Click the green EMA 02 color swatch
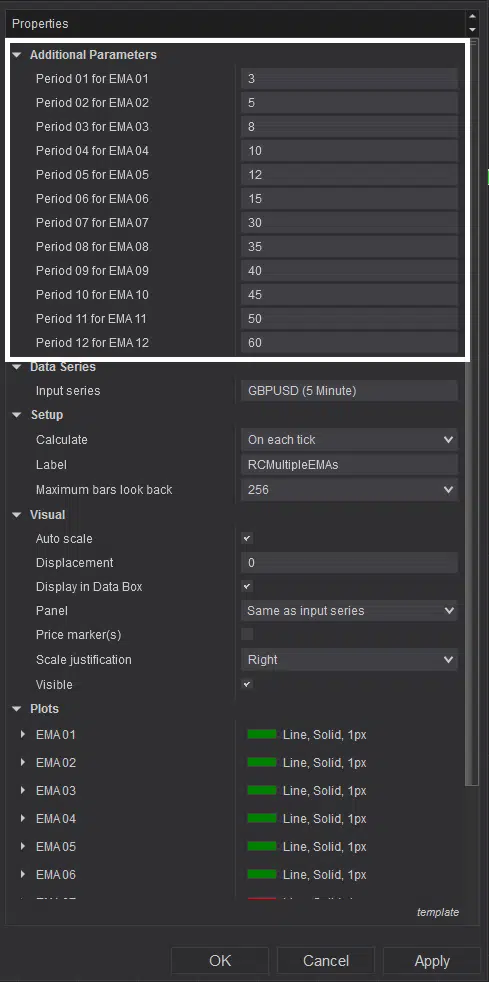The image size is (489, 982). click(262, 763)
